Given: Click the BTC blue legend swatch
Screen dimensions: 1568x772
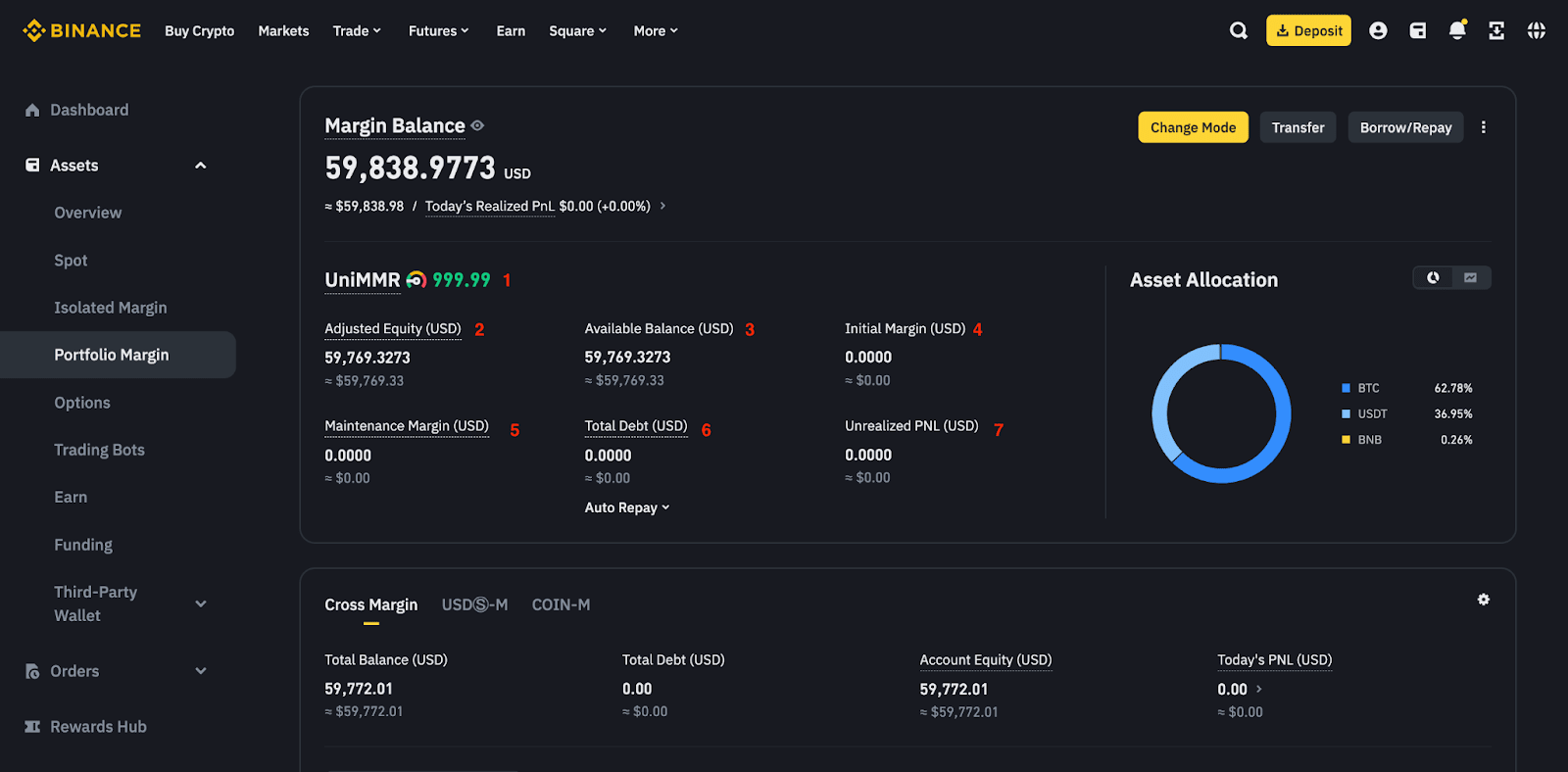Looking at the screenshot, I should coord(1346,388).
